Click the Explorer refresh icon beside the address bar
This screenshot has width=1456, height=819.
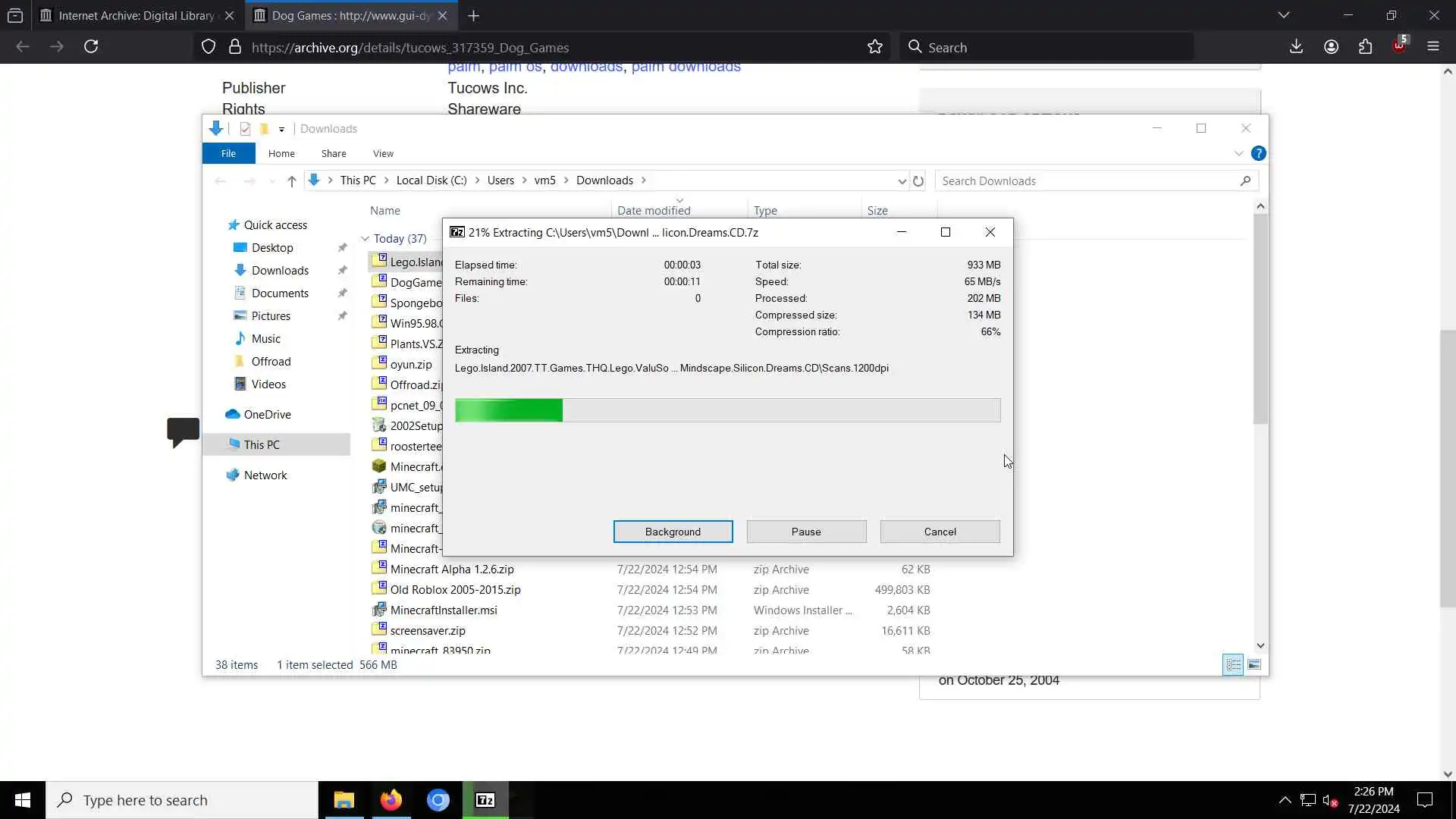tap(918, 181)
